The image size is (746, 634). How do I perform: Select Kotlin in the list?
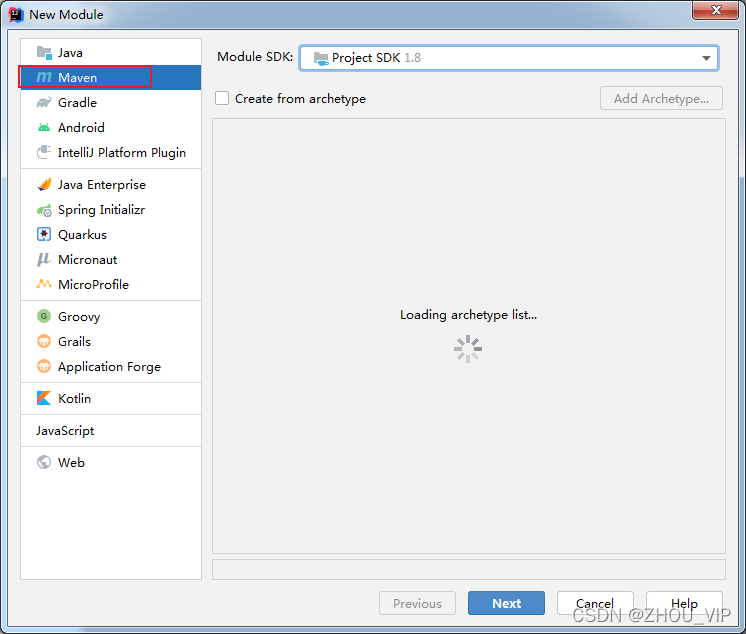coord(111,398)
